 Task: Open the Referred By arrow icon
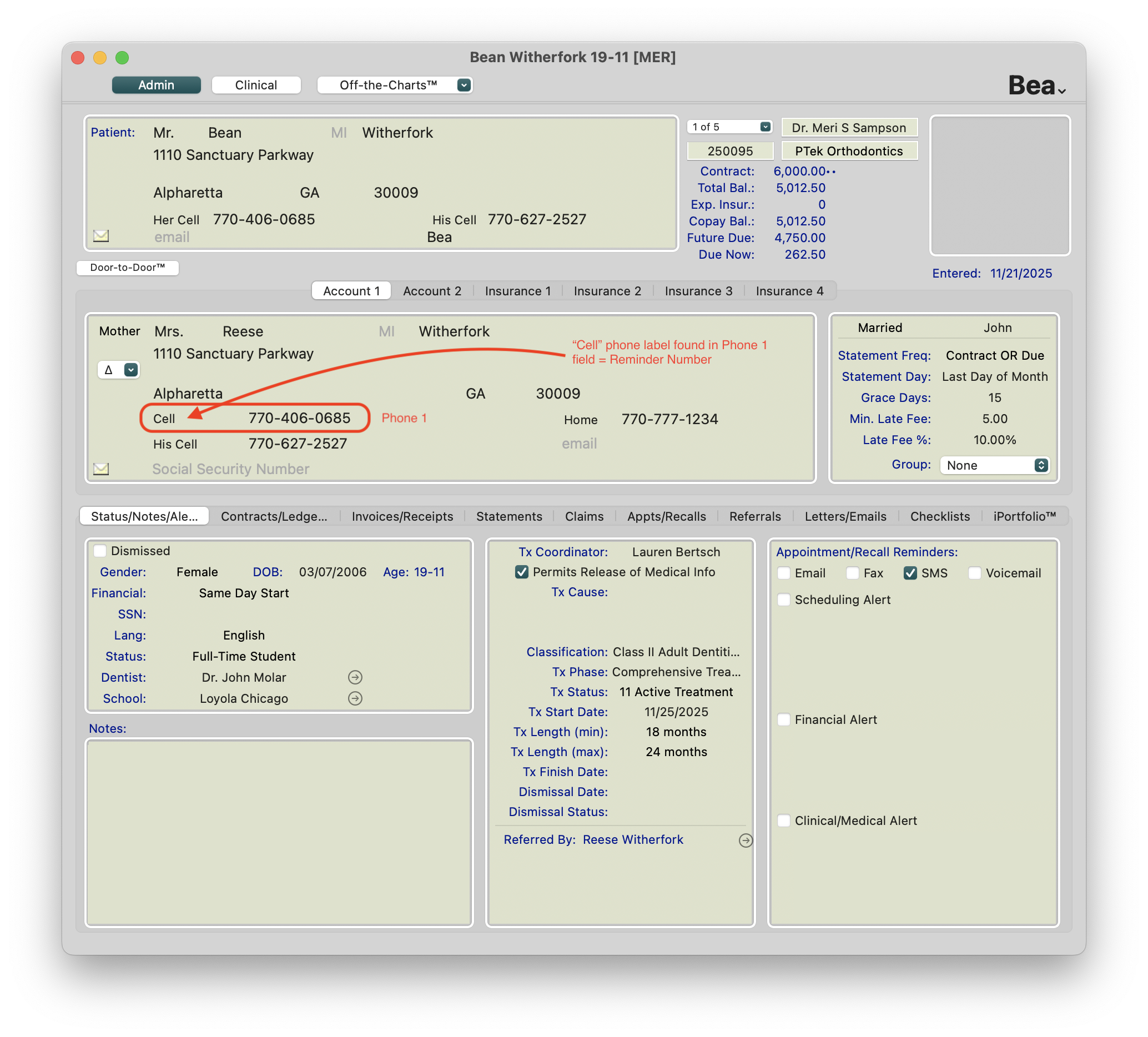coord(745,840)
